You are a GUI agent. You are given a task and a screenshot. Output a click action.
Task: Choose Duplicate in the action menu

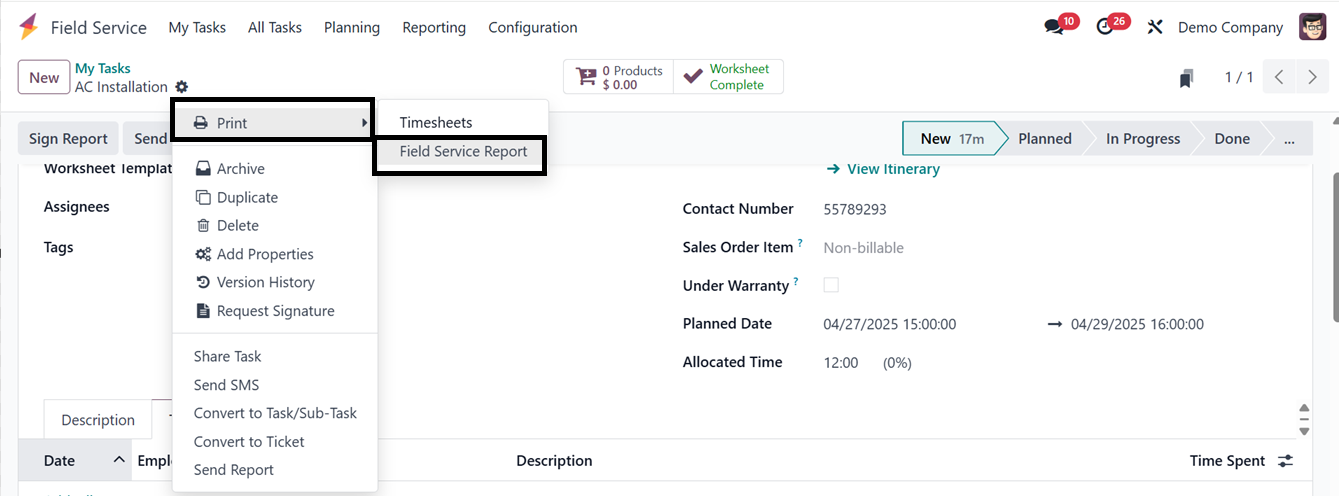[247, 198]
